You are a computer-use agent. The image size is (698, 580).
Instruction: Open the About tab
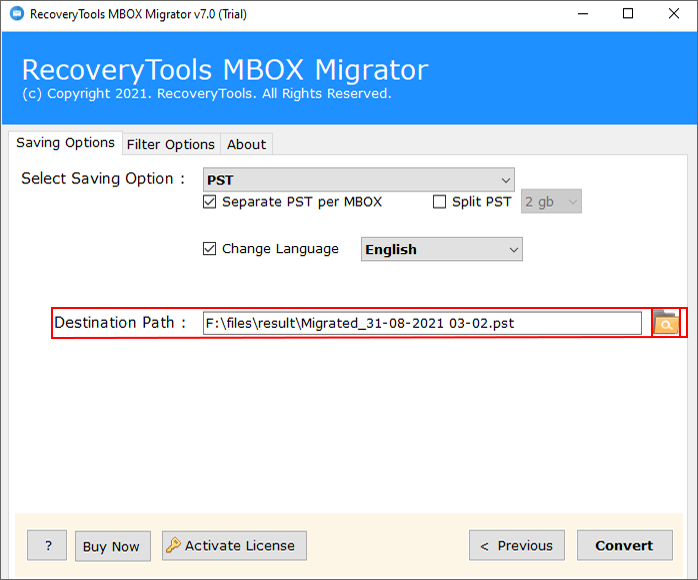(x=247, y=144)
